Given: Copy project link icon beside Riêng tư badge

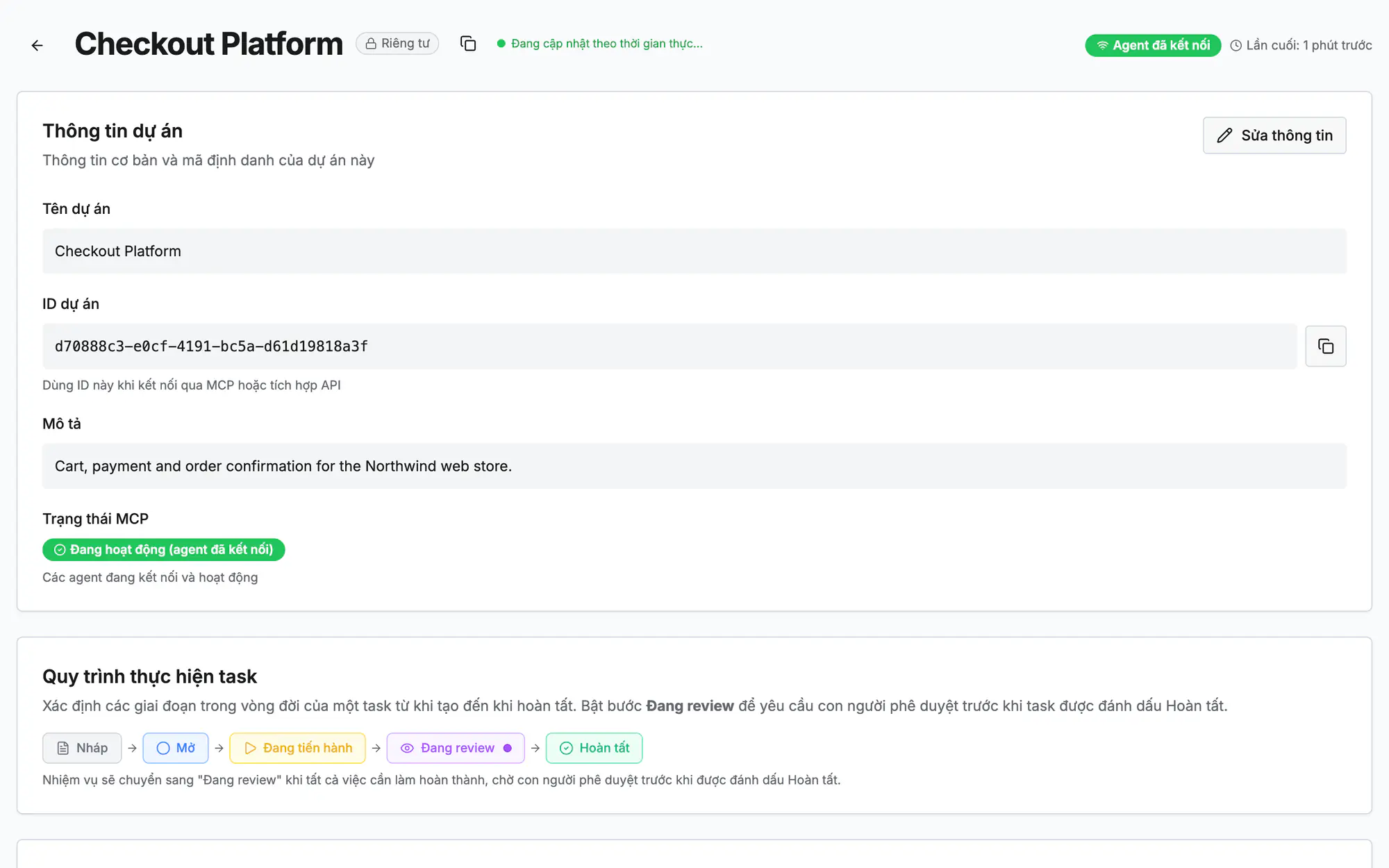Looking at the screenshot, I should (x=468, y=44).
